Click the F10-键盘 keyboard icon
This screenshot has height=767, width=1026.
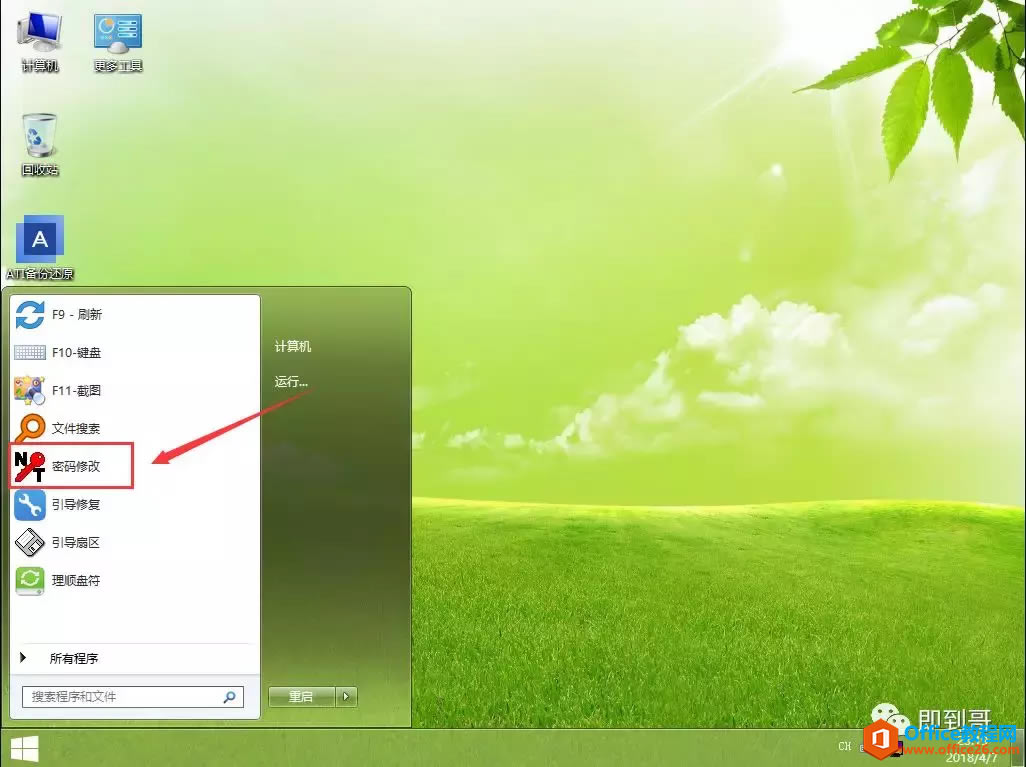coord(29,353)
